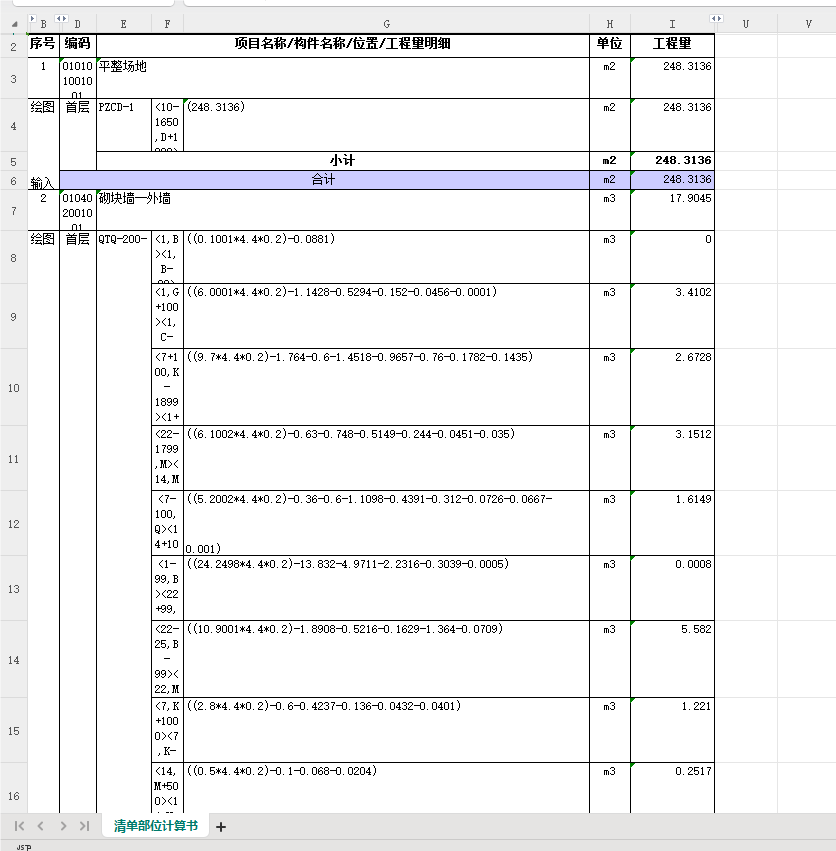Viewport: 836px width, 851px height.
Task: Select the 砌块墙—外墙 cell
Action: pos(343,210)
